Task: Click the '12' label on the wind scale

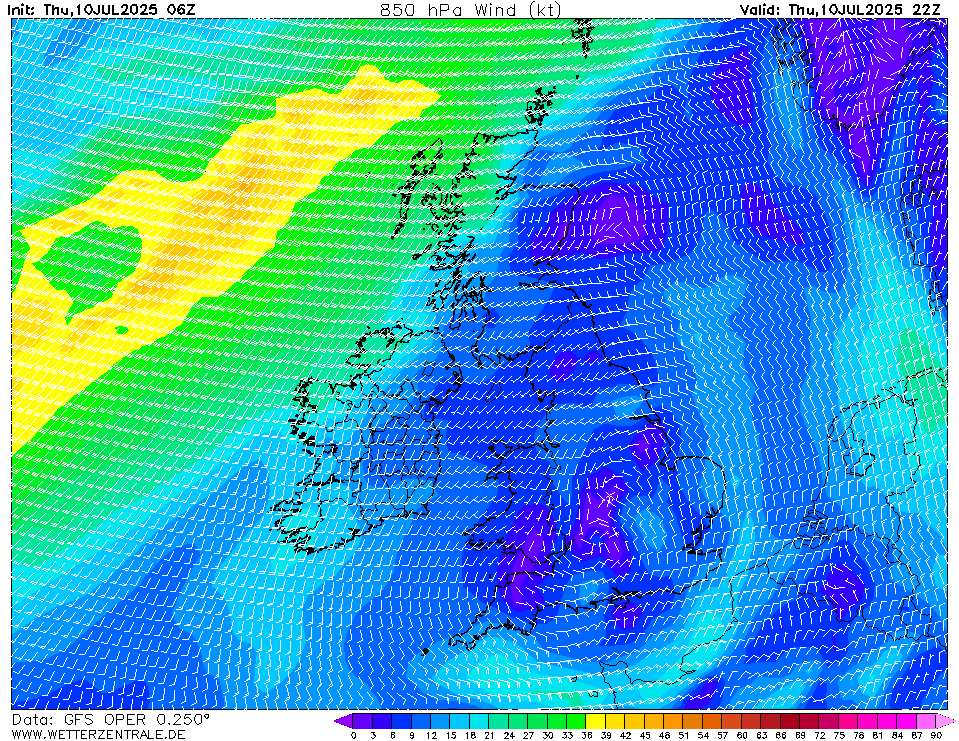Action: tap(431, 735)
